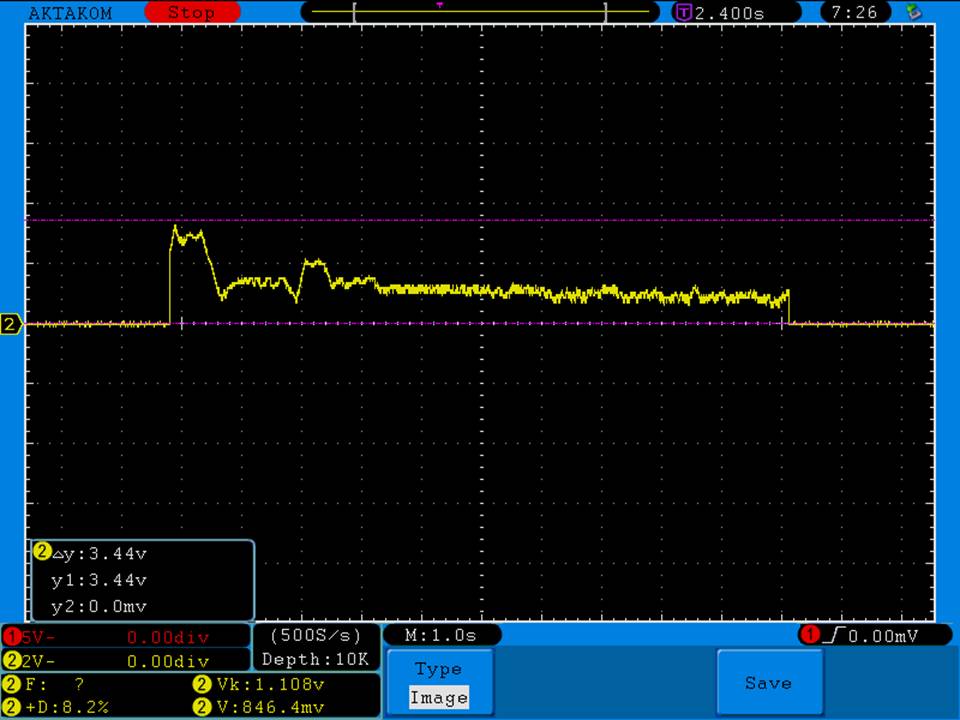The width and height of the screenshot is (960, 720).
Task: Click the 500S/s sample rate readout
Action: pyautogui.click(x=316, y=635)
